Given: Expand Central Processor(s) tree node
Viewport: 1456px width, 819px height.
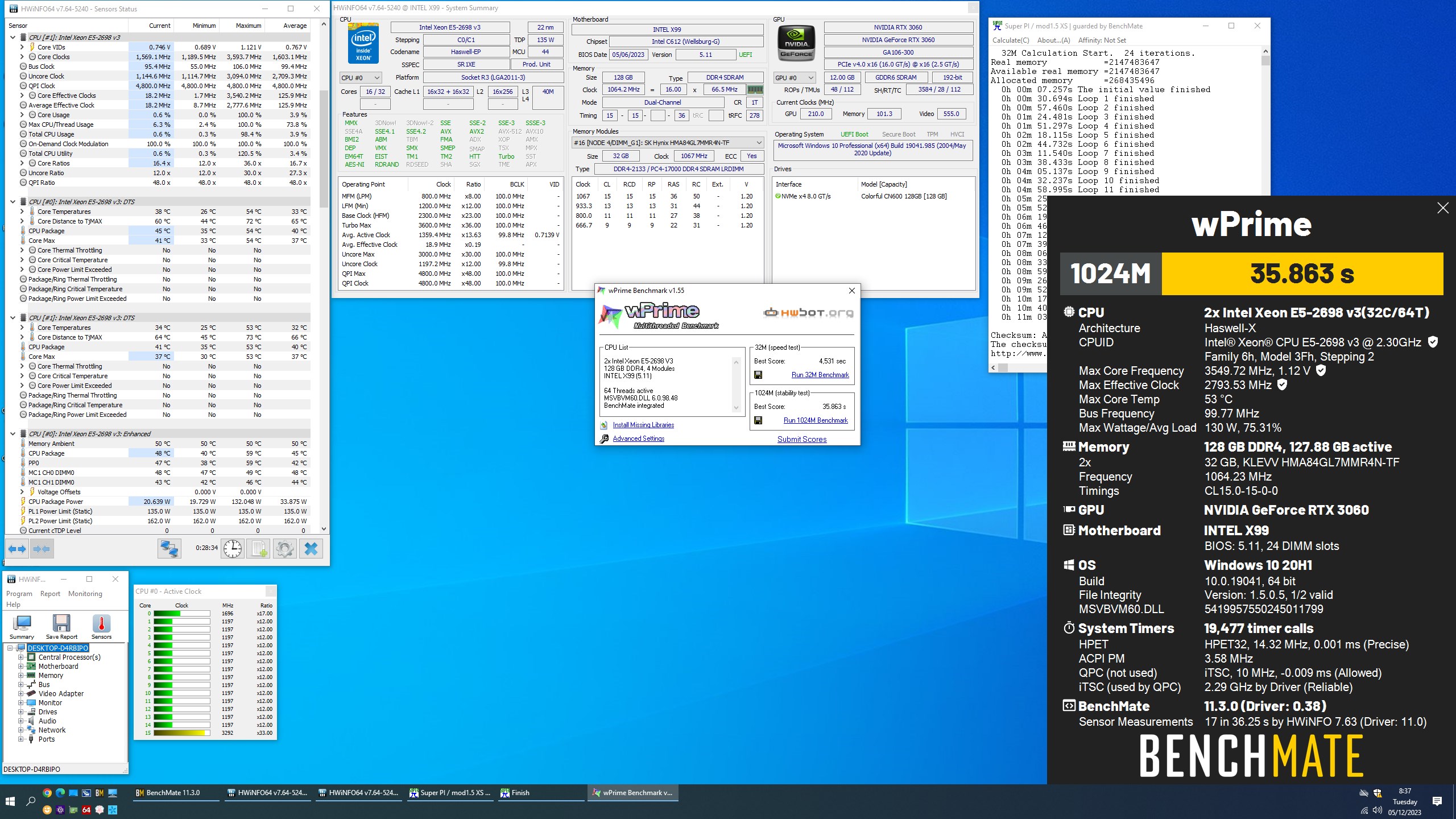Looking at the screenshot, I should click(21, 657).
